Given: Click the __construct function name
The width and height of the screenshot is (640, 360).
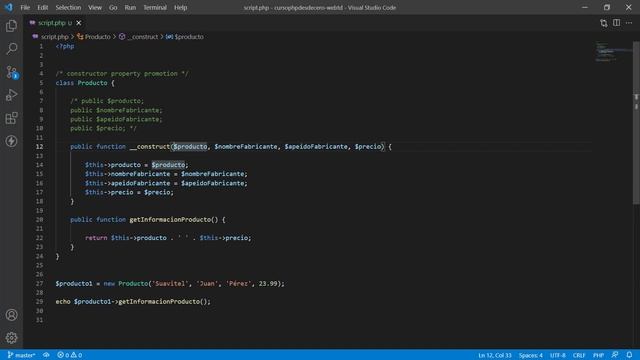Looking at the screenshot, I should pyautogui.click(x=150, y=147).
